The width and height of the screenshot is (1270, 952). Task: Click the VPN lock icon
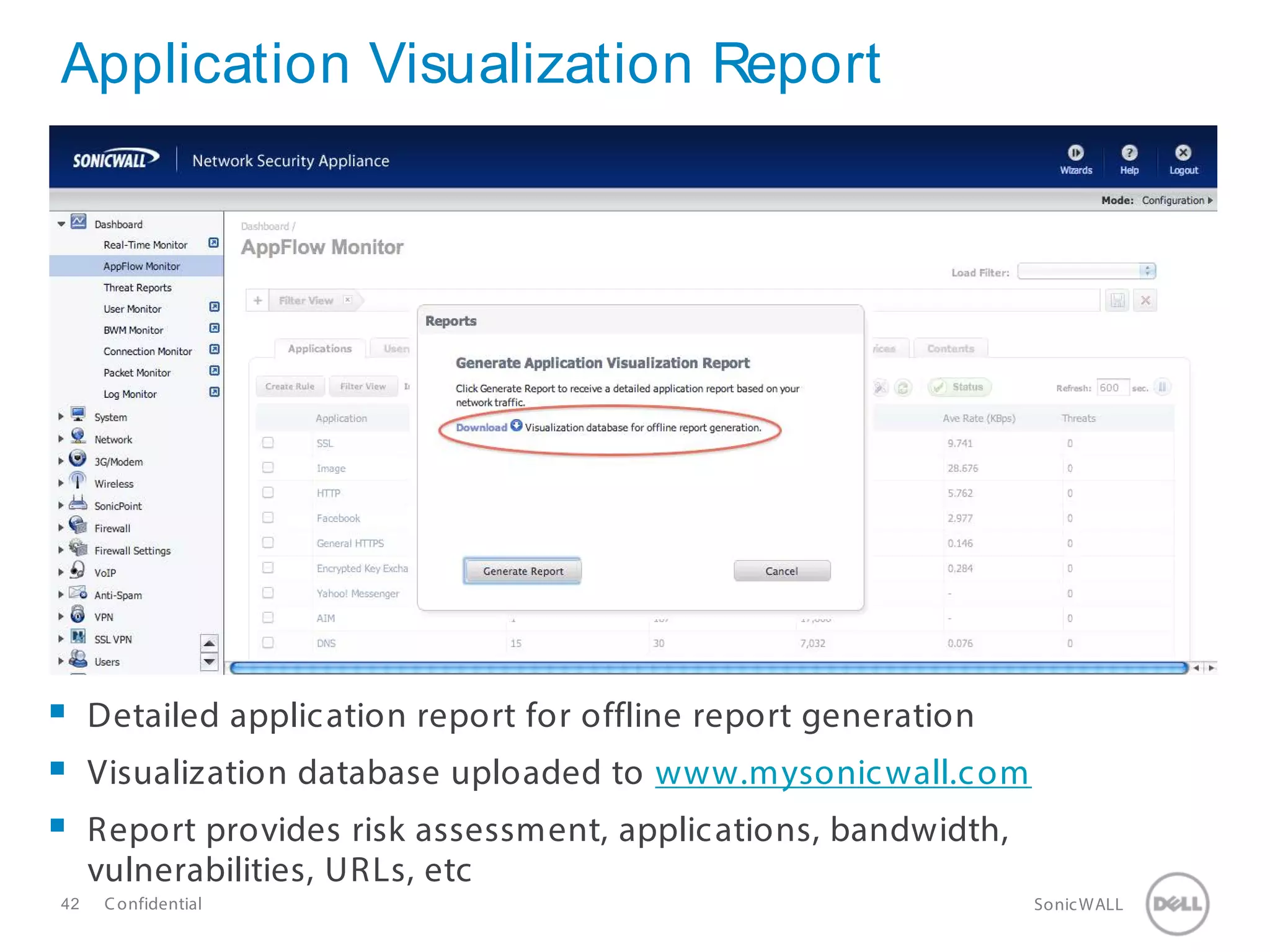click(78, 614)
